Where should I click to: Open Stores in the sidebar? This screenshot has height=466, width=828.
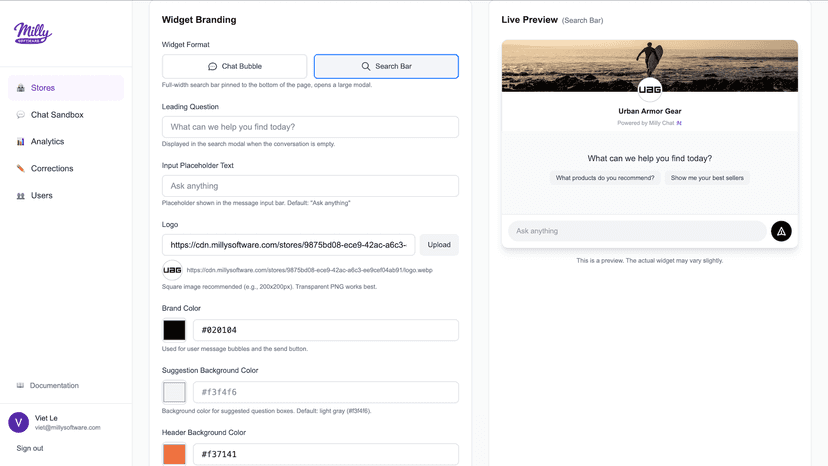[66, 88]
